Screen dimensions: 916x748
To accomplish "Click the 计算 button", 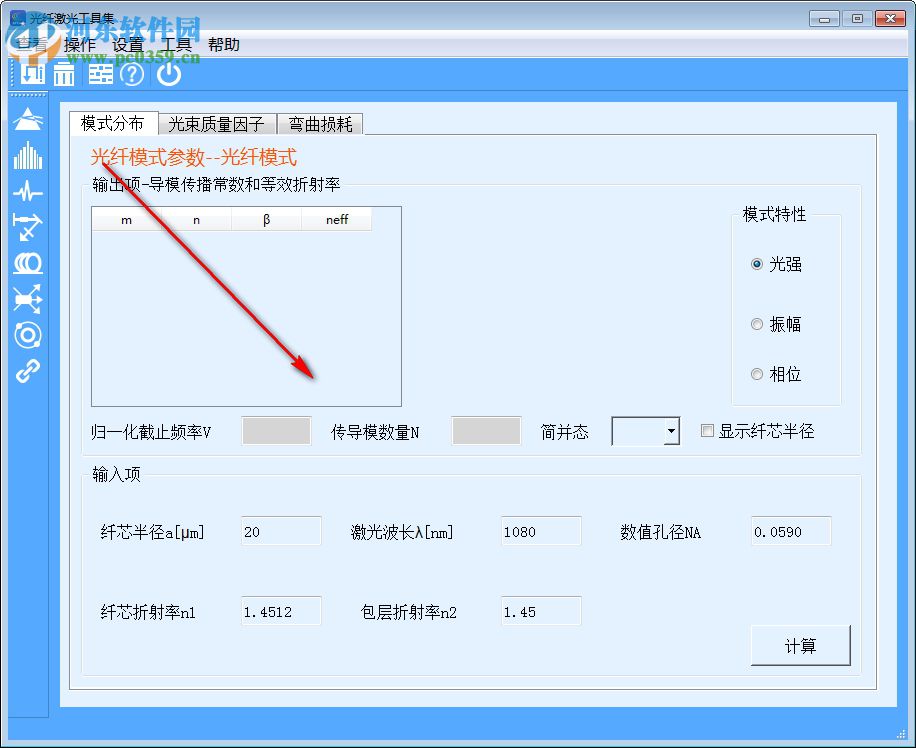I will (800, 645).
